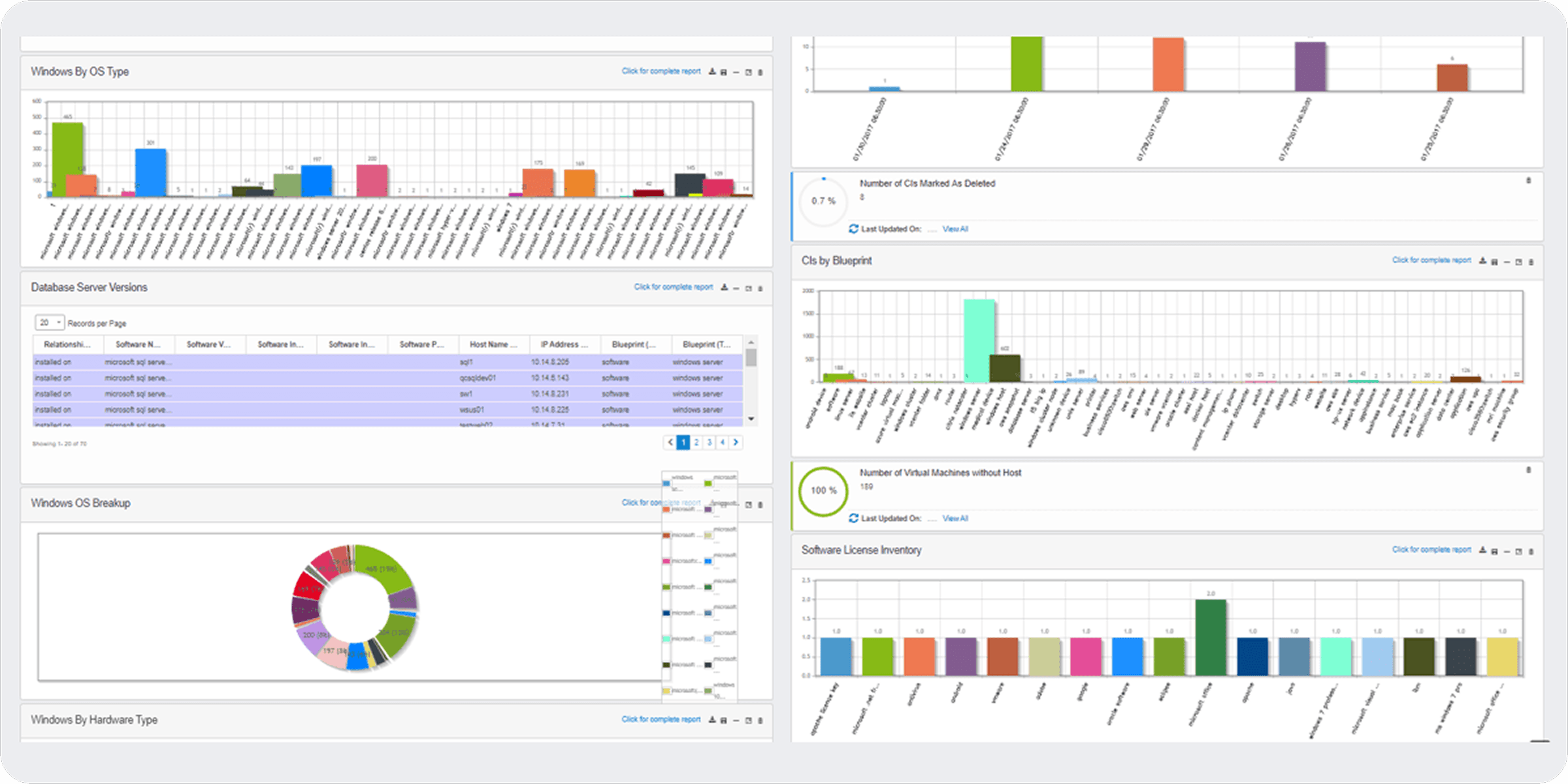The width and height of the screenshot is (1568, 784).
Task: Click the green 465 donut chart slice
Action: click(x=385, y=566)
